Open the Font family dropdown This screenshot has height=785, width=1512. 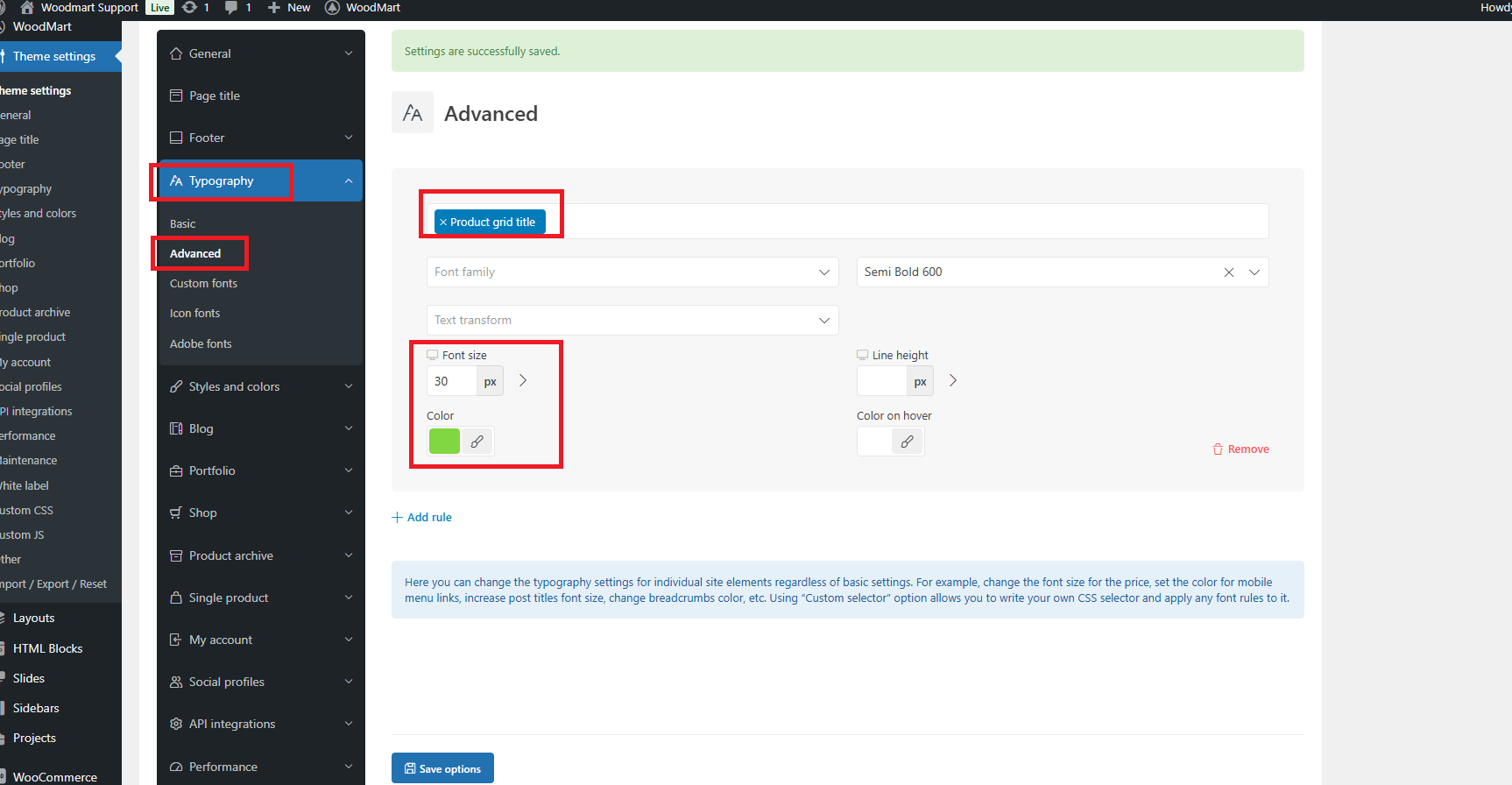pos(632,272)
